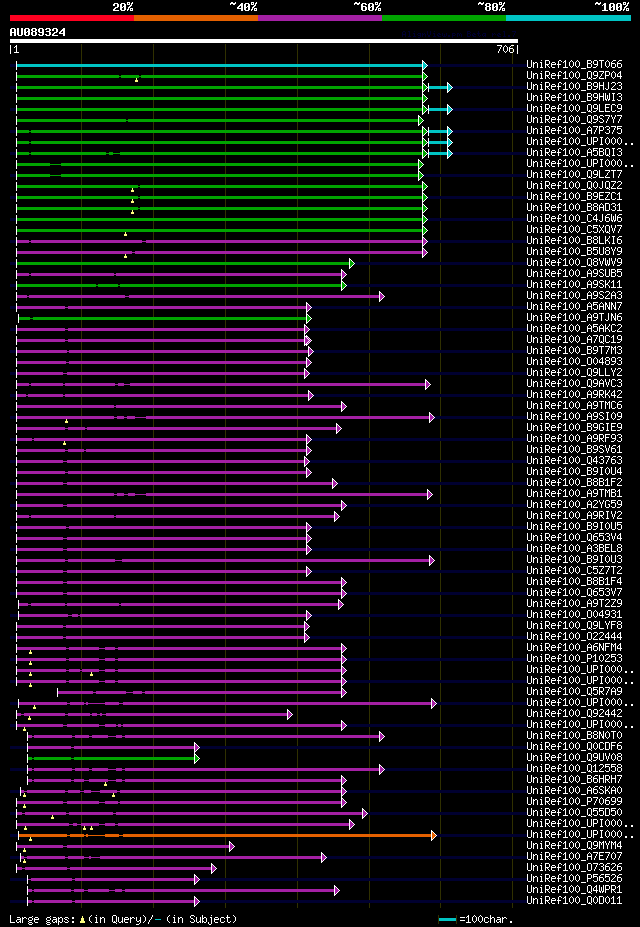The image size is (640, 927).
Task: Click the 706 query end label
Action: click(x=505, y=50)
